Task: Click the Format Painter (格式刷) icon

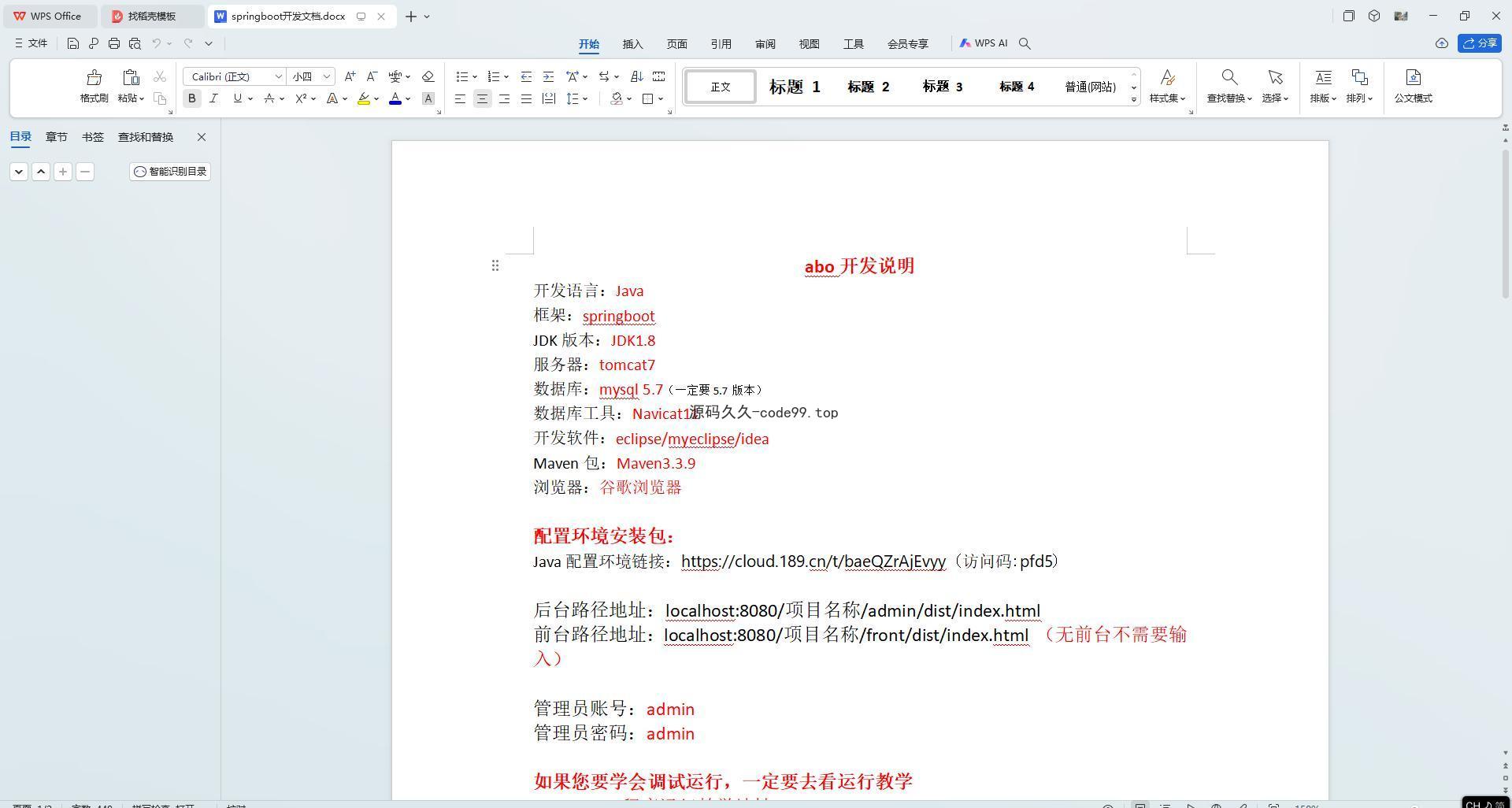Action: (x=94, y=77)
